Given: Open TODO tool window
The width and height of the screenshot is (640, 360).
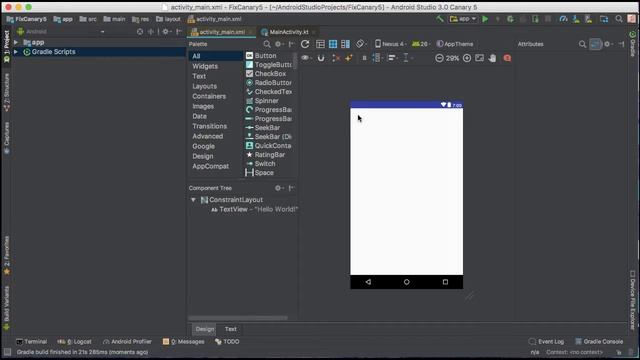Looking at the screenshot, I should (227, 342).
